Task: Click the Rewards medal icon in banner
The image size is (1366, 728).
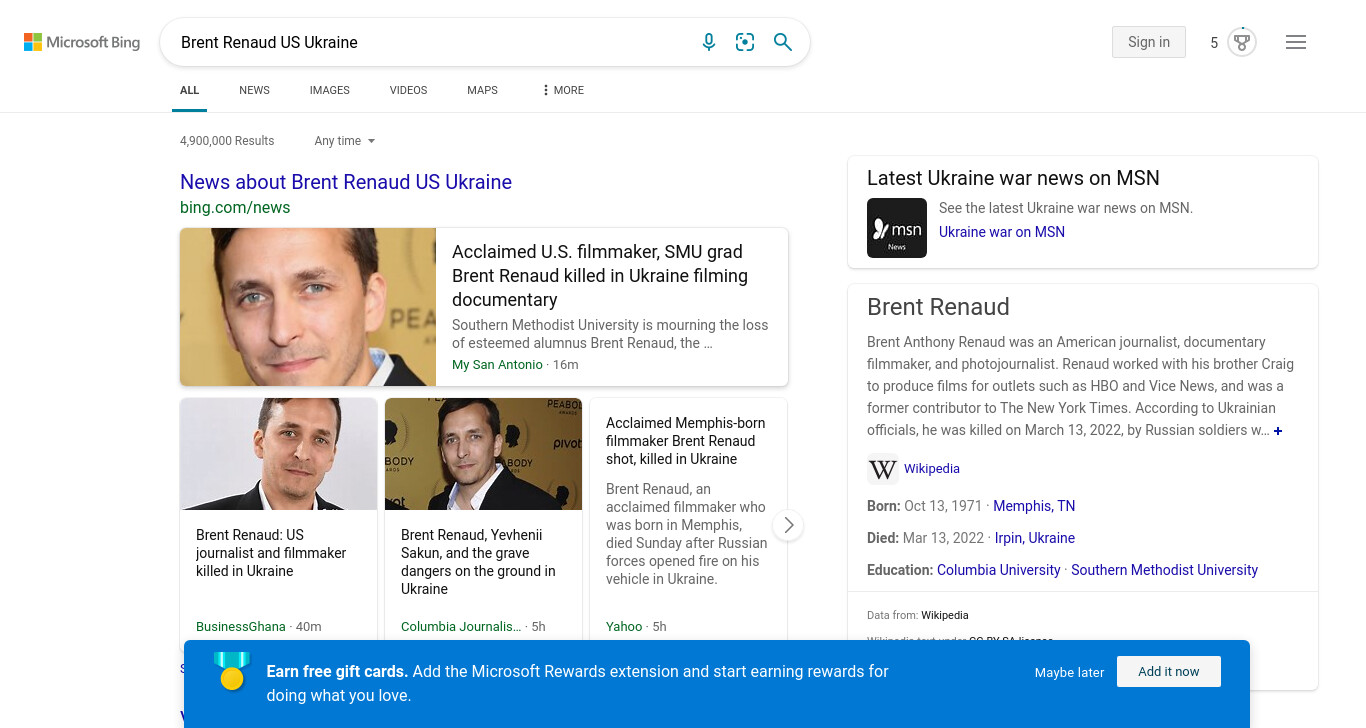Action: point(232,671)
